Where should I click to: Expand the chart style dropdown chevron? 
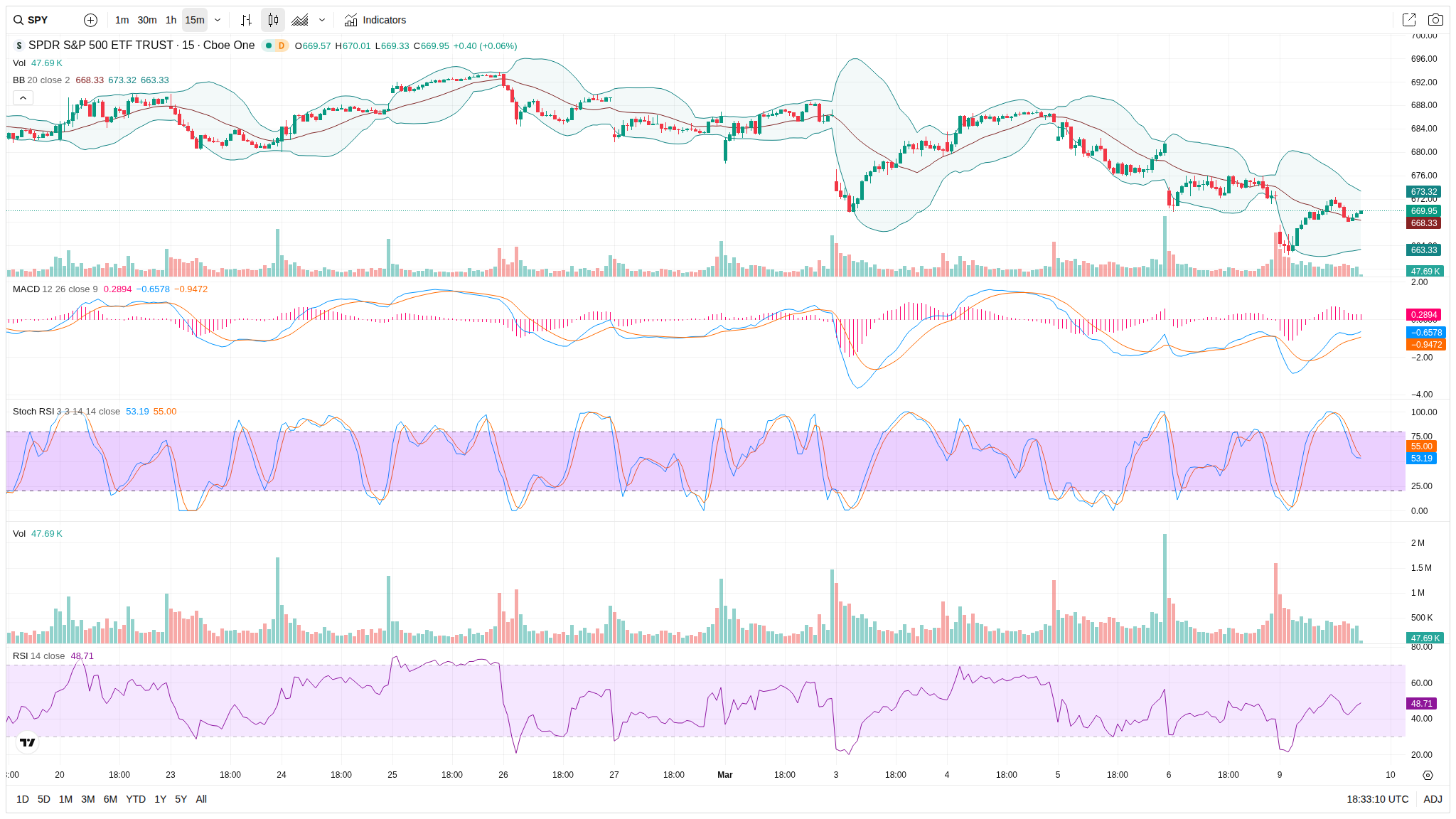pyautogui.click(x=322, y=20)
